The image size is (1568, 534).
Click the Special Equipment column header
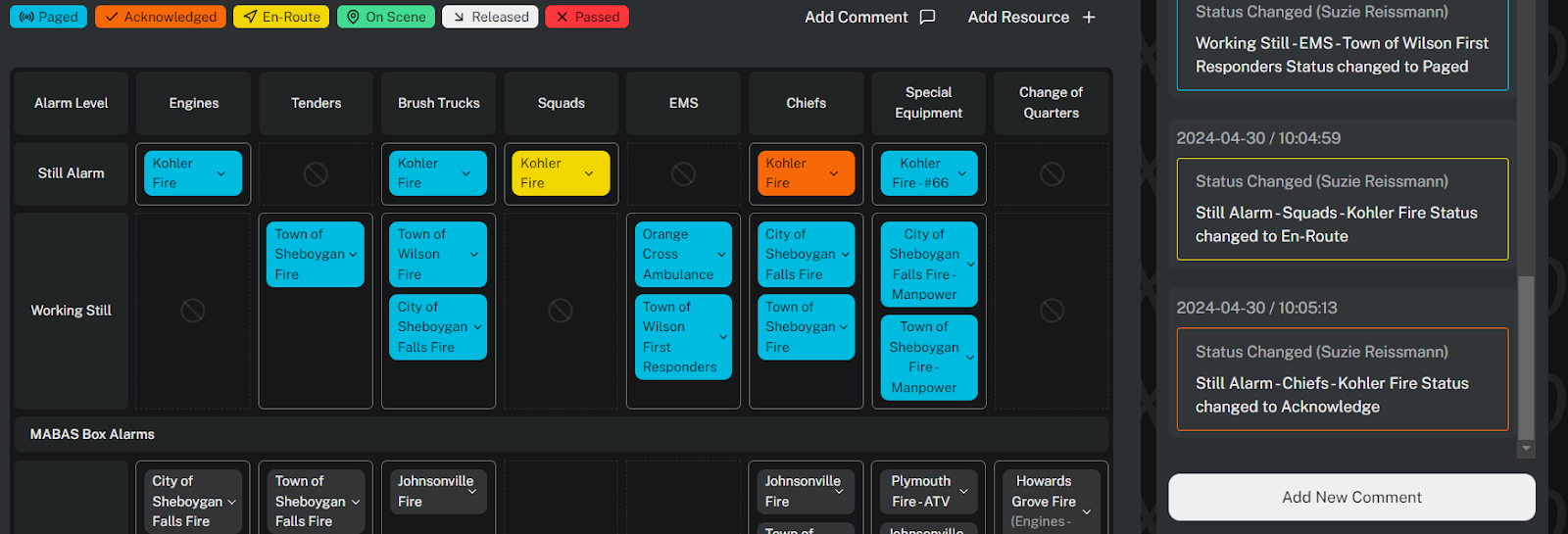[x=928, y=103]
